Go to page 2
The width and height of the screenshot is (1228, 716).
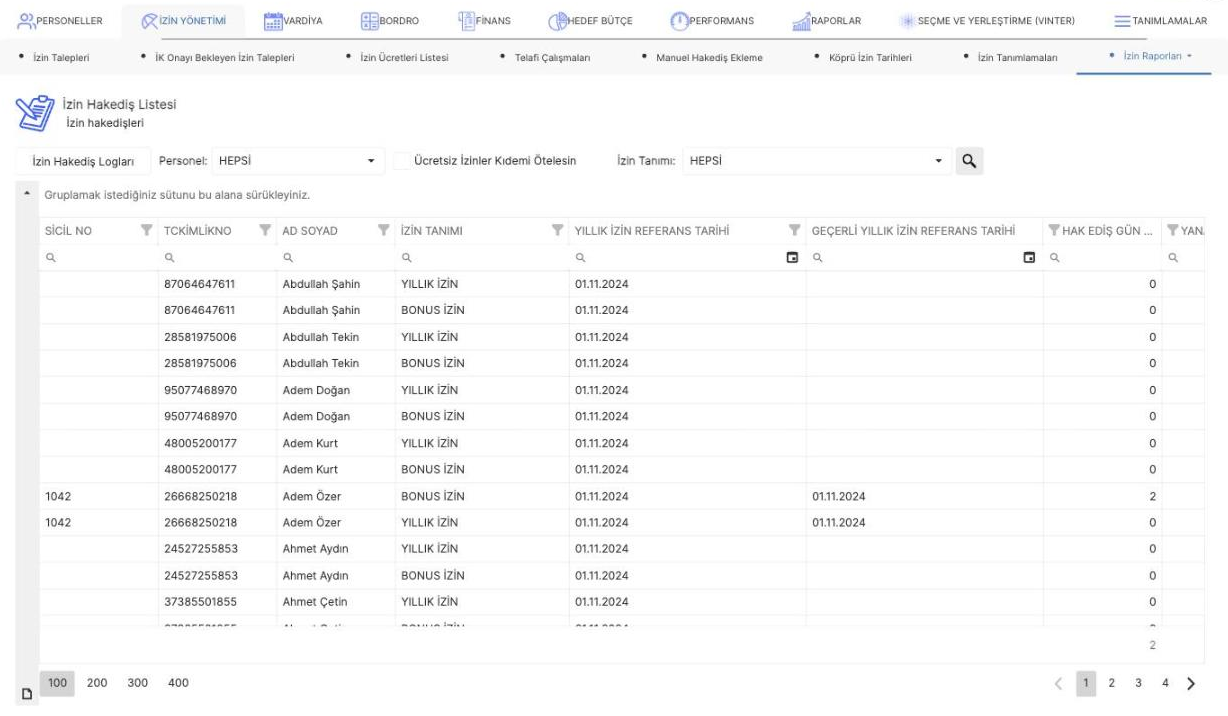point(1111,683)
